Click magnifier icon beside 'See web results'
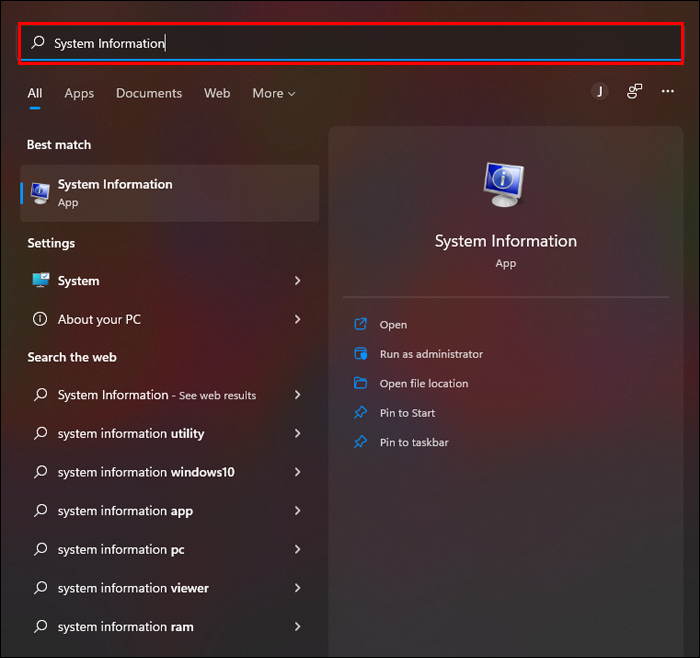The width and height of the screenshot is (700, 658). tap(41, 395)
